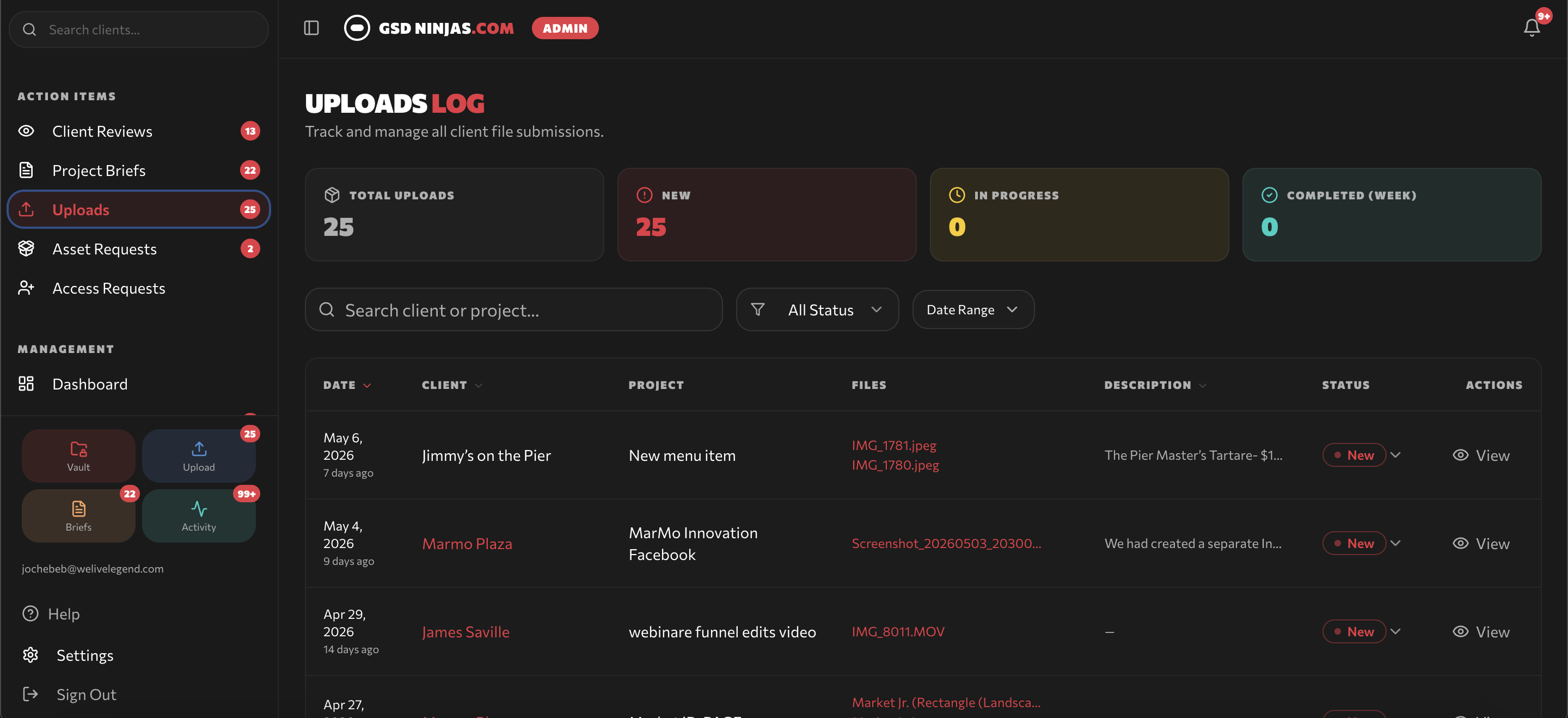Screen dimensions: 1568x718
Task: Sort by the Date column chevron
Action: click(x=367, y=386)
